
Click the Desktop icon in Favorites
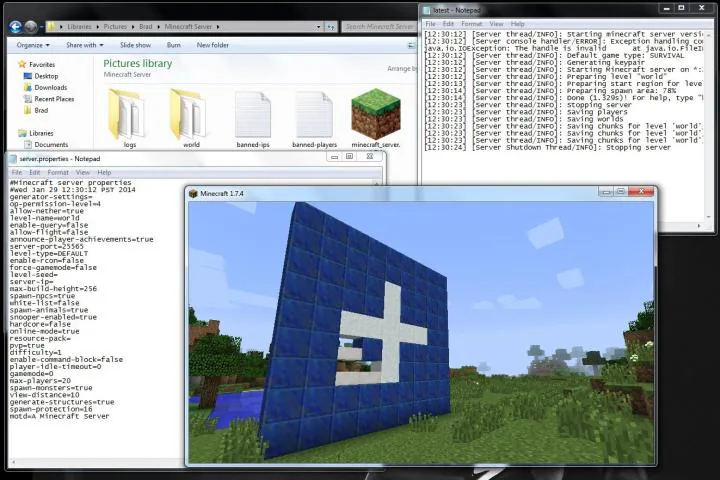pyautogui.click(x=28, y=76)
